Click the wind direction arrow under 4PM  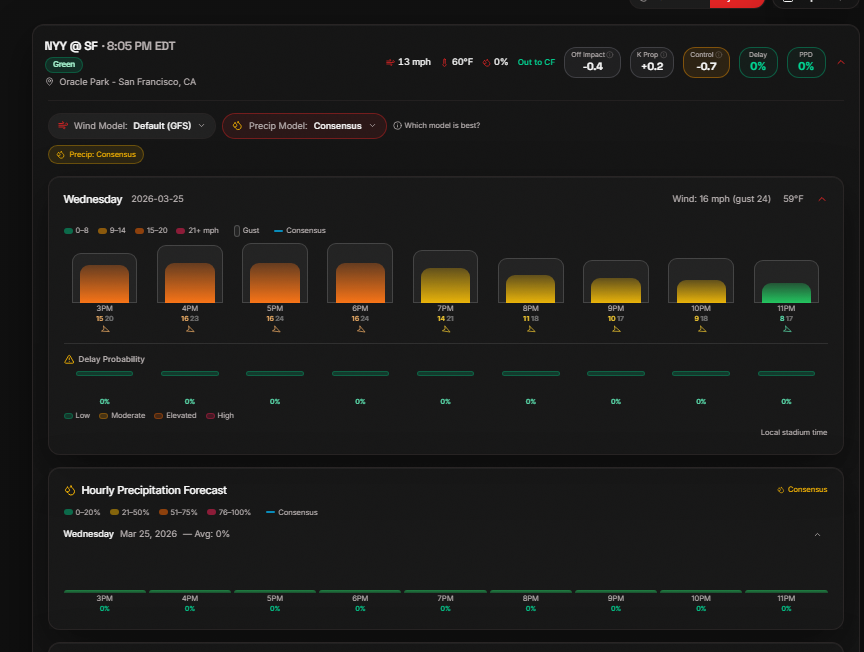tap(190, 329)
